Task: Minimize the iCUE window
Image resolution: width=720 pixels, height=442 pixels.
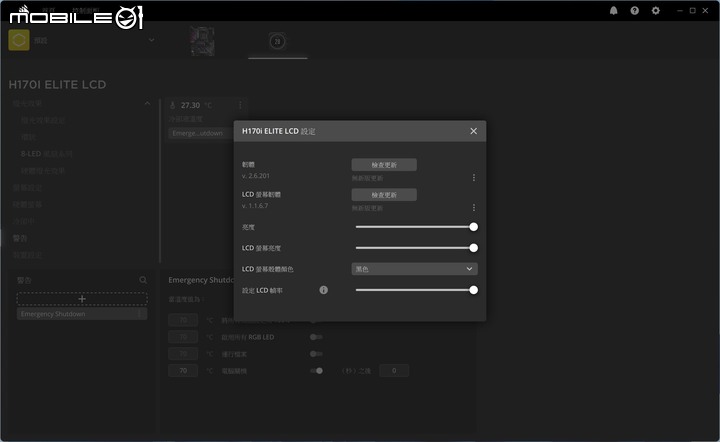Action: click(x=680, y=11)
